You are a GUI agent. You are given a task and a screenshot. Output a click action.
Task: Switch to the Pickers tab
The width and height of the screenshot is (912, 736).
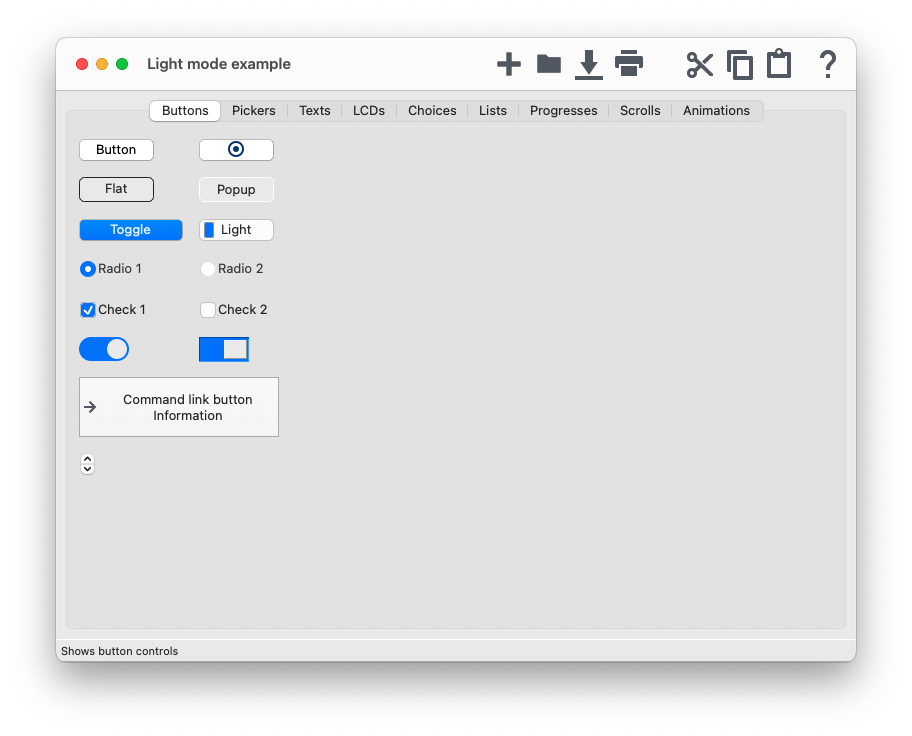coord(253,111)
